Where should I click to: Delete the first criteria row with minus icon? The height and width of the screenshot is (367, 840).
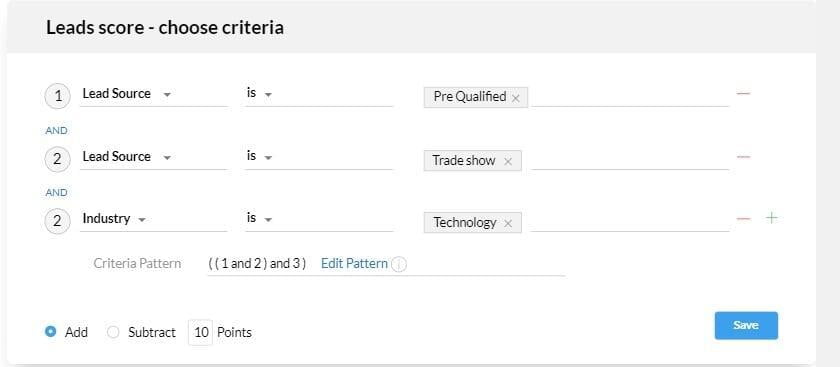coord(743,94)
